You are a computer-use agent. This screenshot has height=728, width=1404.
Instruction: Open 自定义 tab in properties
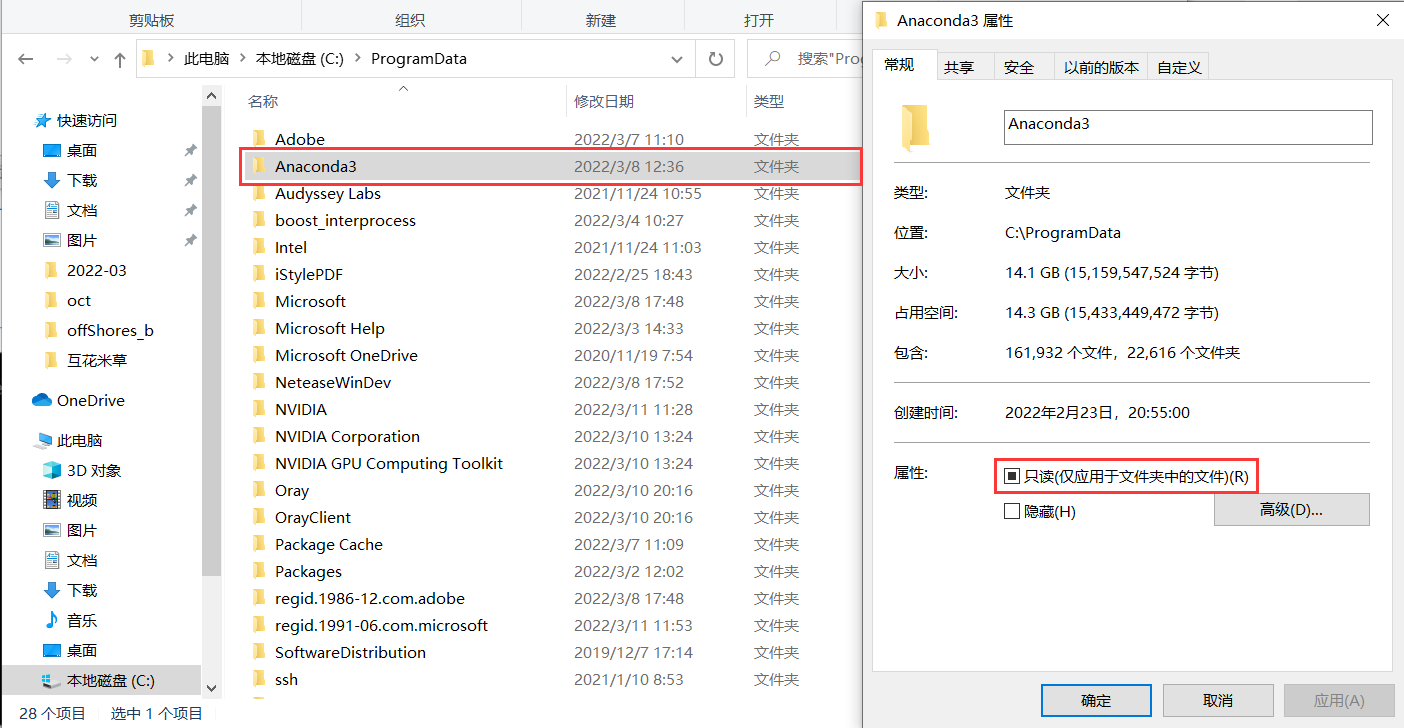pos(1179,67)
